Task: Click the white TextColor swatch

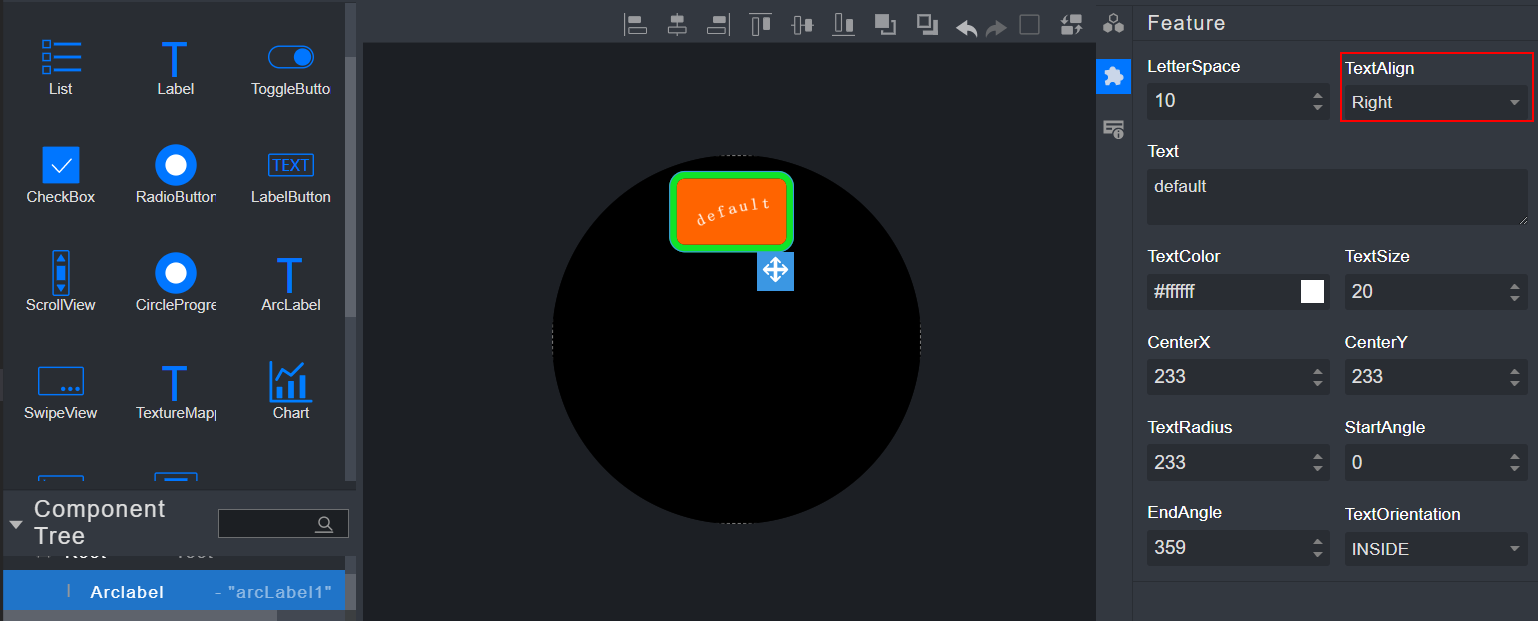Action: pyautogui.click(x=1312, y=291)
